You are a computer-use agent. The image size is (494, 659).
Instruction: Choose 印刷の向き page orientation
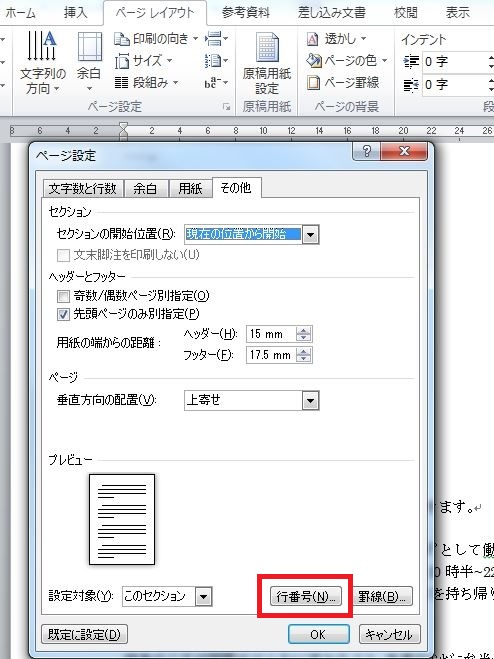pos(156,39)
